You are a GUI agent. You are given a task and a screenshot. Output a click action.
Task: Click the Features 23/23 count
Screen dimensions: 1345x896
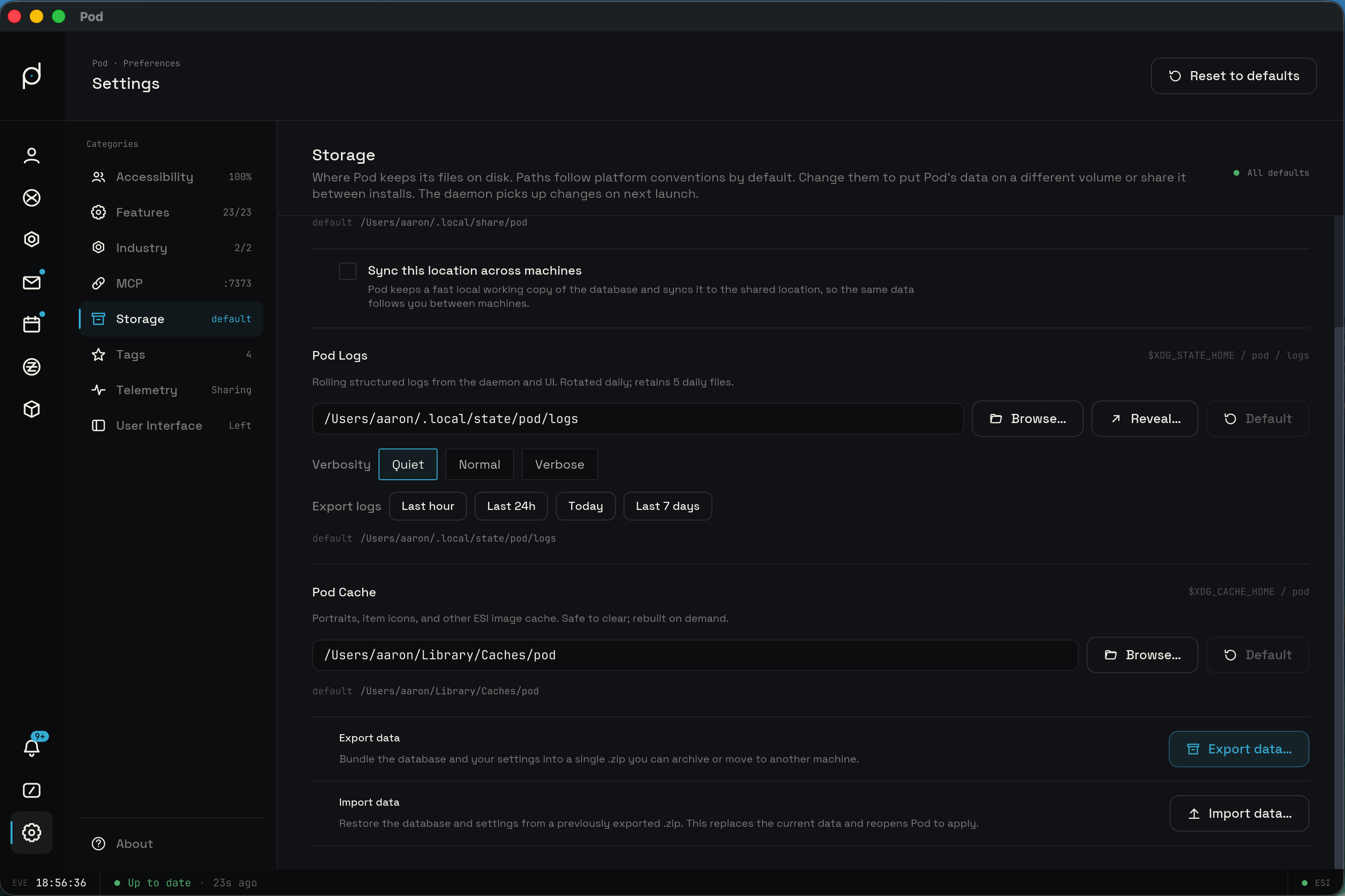click(237, 213)
